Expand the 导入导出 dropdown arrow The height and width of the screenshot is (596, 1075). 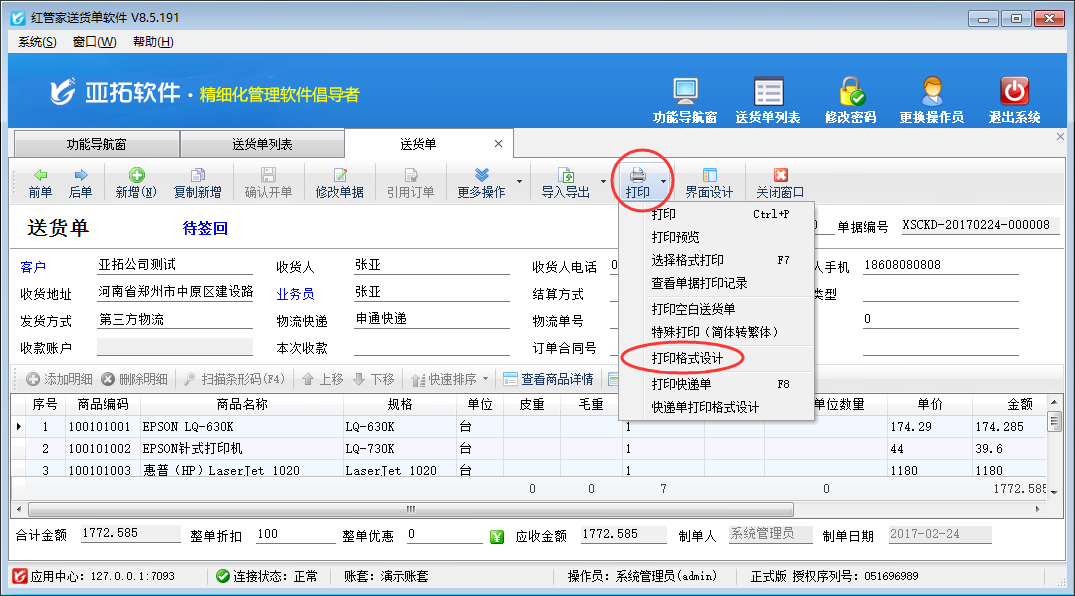click(603, 182)
